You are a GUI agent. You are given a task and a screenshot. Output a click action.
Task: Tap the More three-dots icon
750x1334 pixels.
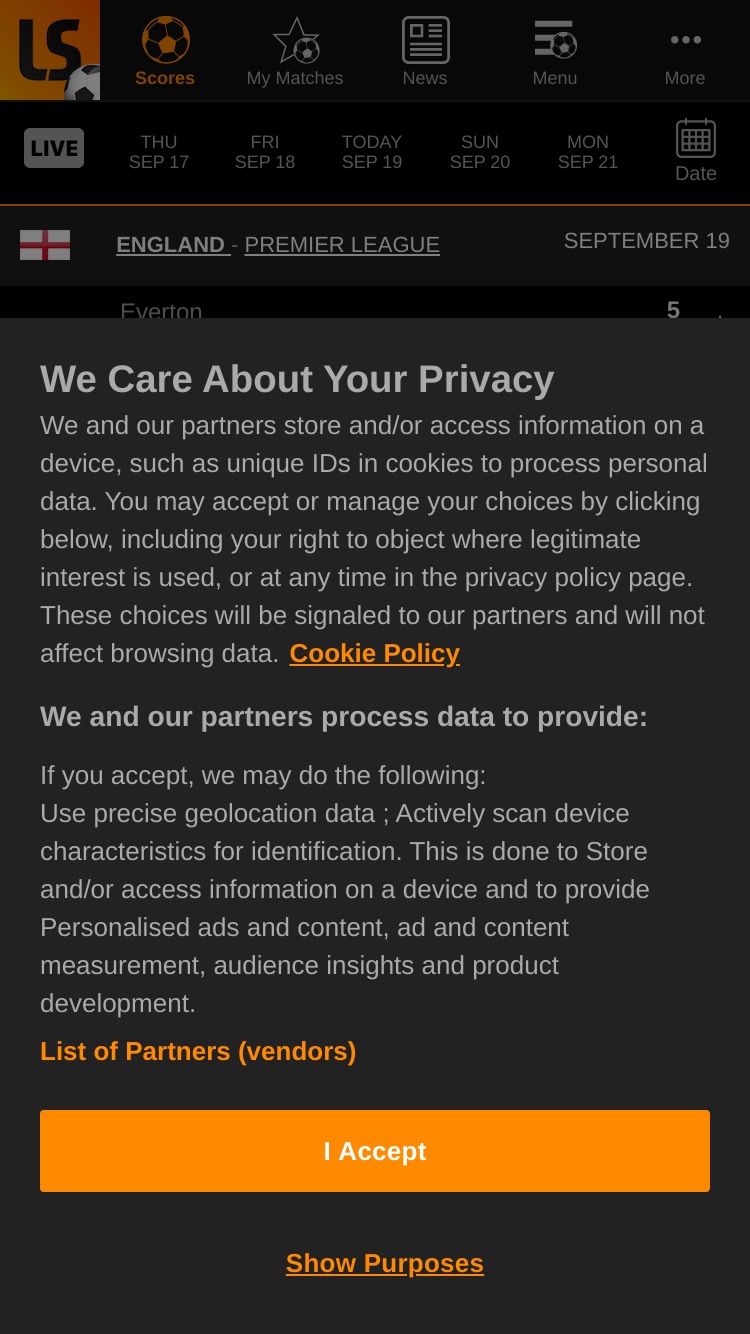(685, 40)
